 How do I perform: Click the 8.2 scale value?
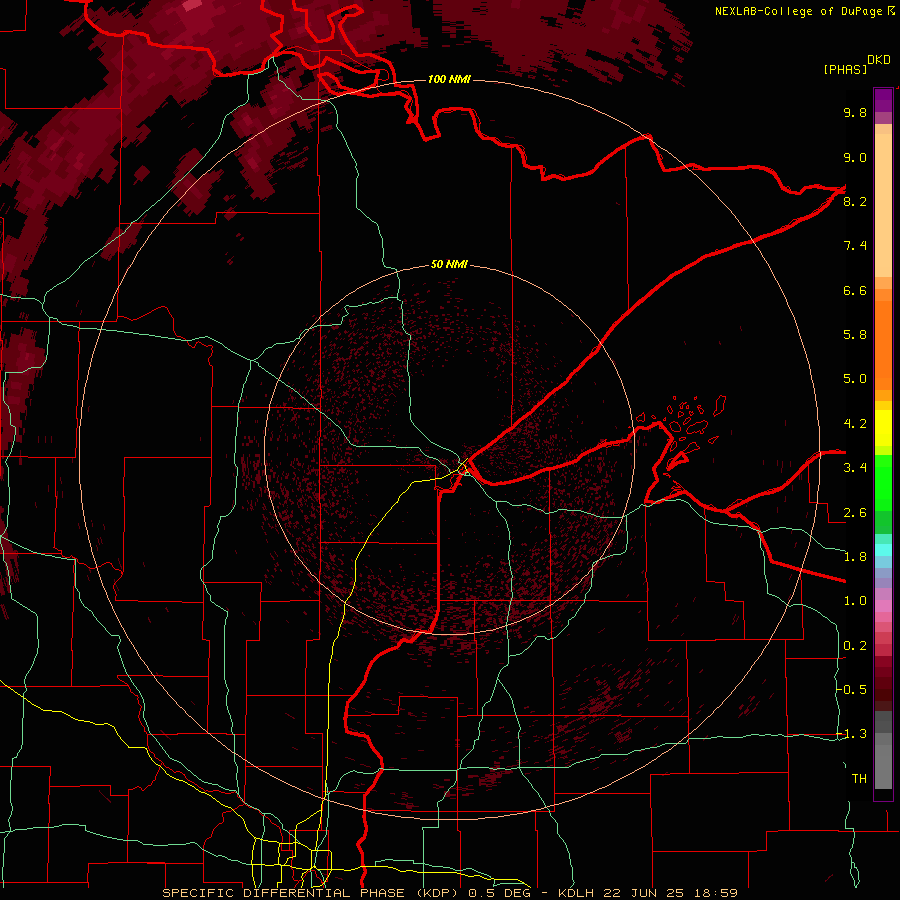tap(855, 201)
